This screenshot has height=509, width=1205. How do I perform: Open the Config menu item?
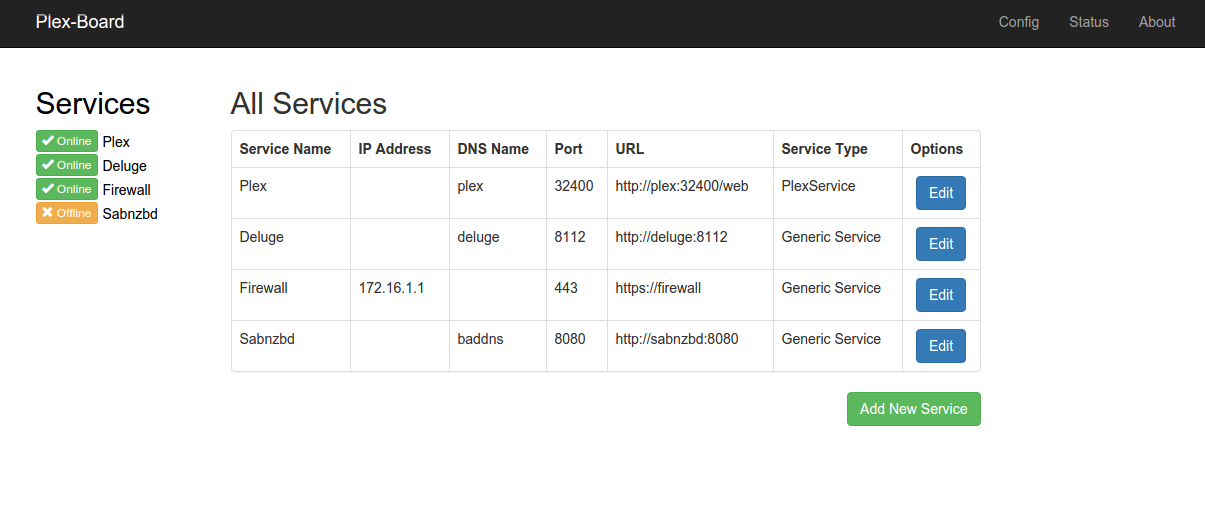(x=1019, y=22)
